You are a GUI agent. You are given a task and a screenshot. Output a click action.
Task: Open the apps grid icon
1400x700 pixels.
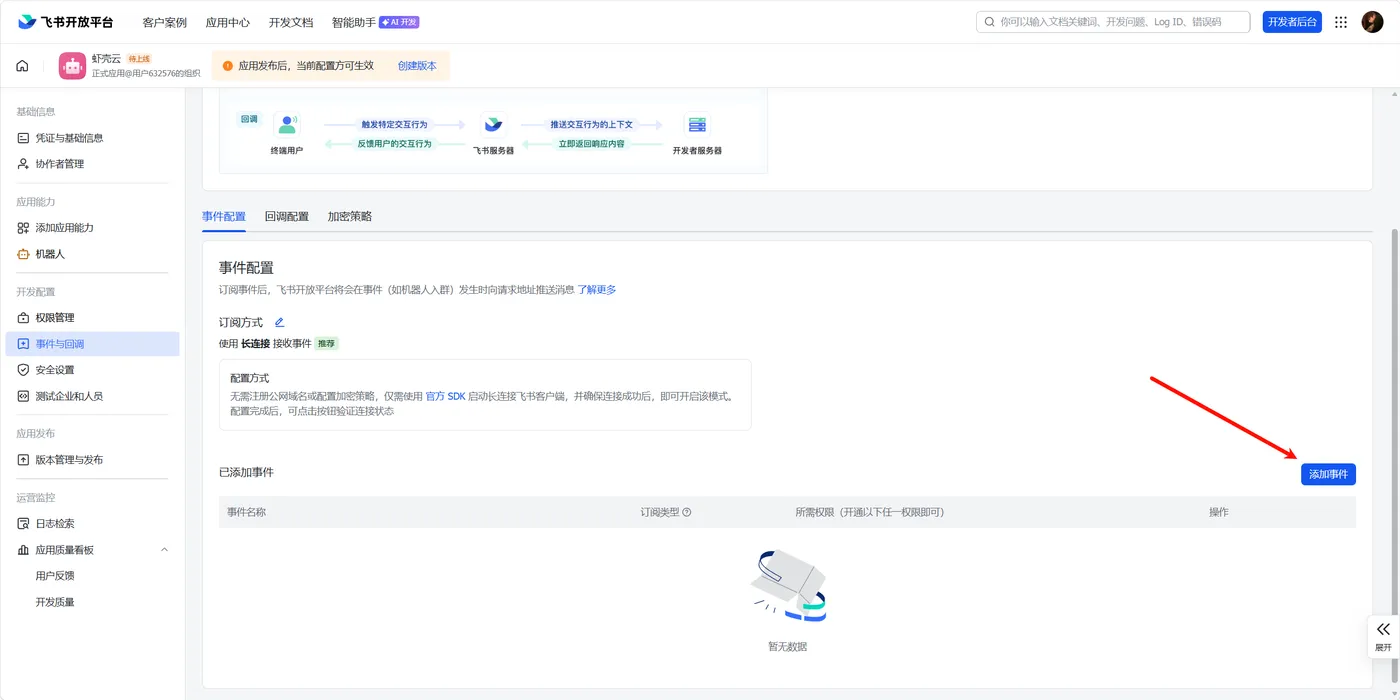(1341, 22)
